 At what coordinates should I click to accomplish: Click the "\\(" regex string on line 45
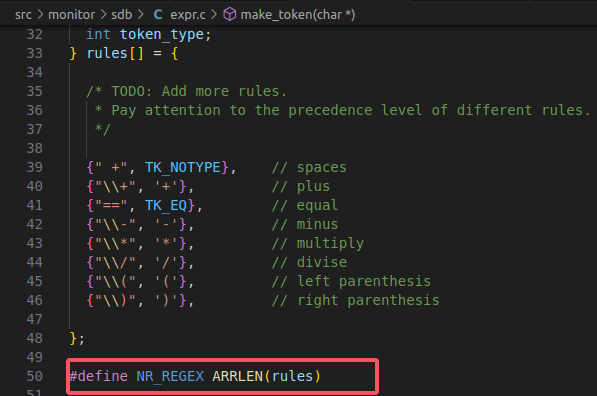click(x=115, y=282)
